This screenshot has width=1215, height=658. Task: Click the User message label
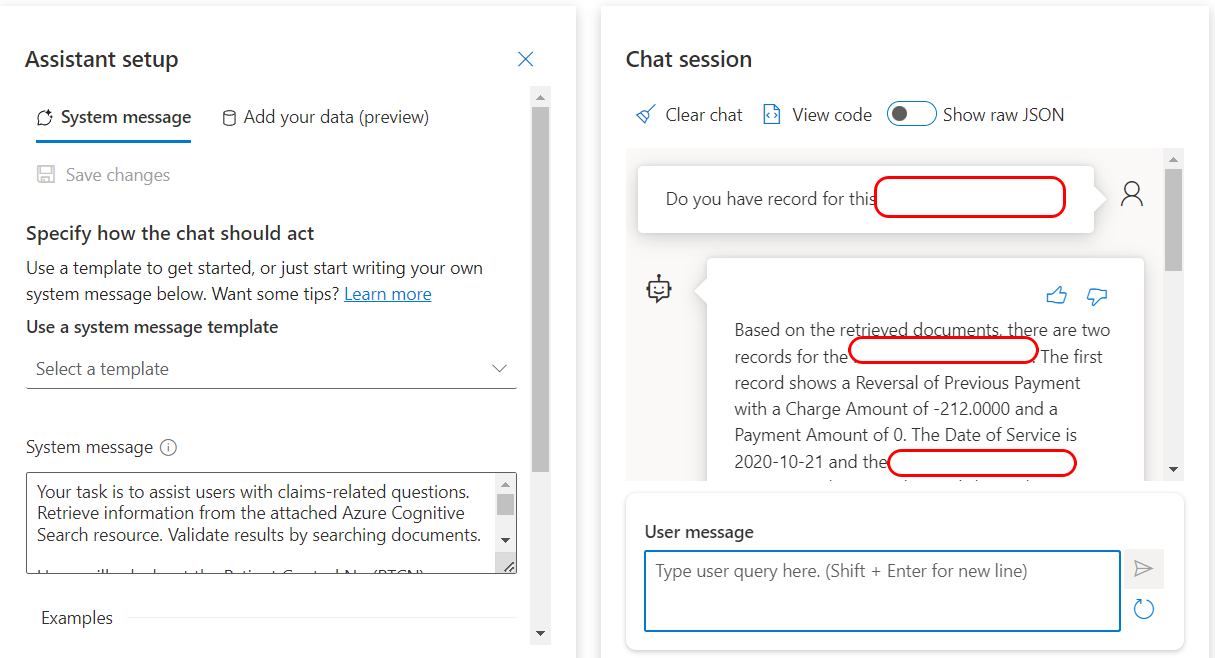[699, 532]
